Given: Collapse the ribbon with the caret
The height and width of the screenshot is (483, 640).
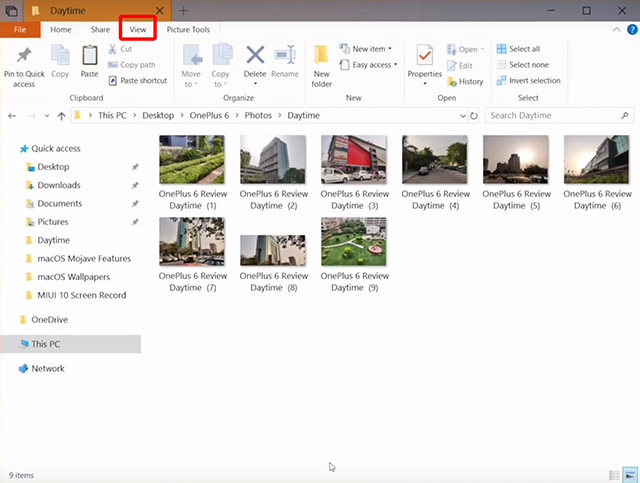Looking at the screenshot, I should point(616,29).
